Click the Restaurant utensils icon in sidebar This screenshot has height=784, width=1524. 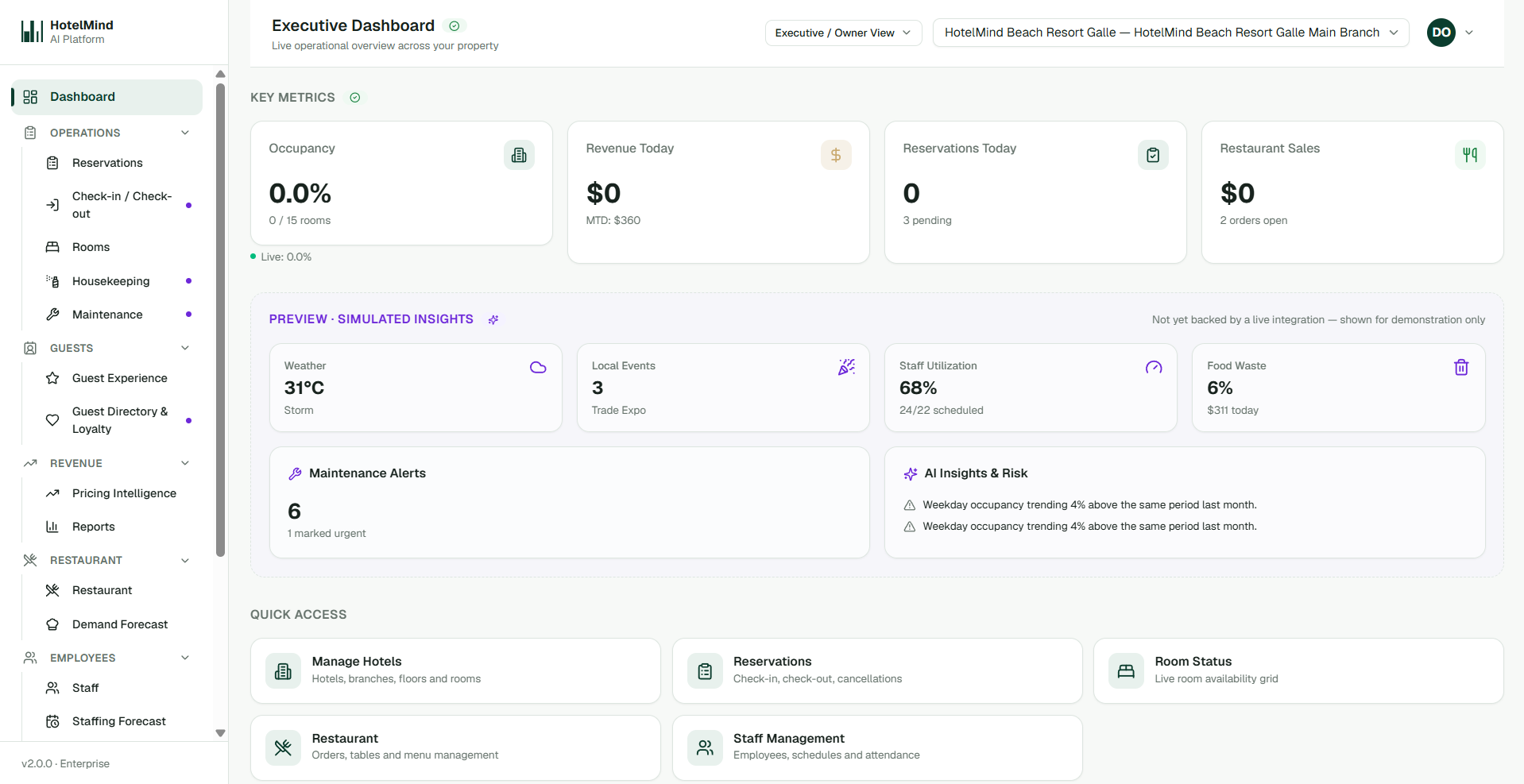[52, 590]
